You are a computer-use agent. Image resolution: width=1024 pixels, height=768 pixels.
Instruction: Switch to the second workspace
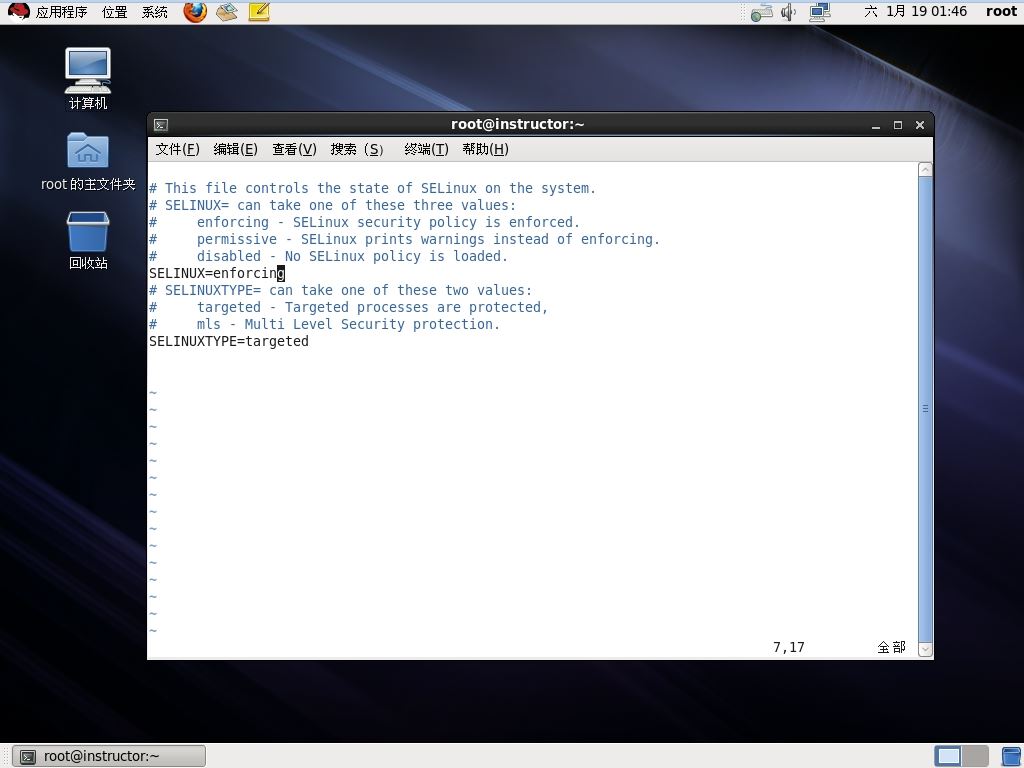(975, 756)
